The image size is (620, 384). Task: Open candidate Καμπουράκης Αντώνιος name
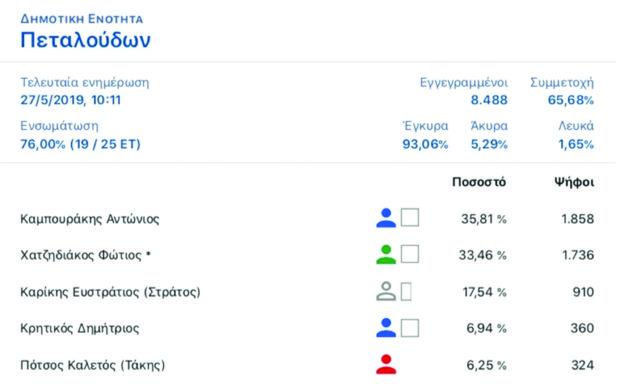pyautogui.click(x=90, y=219)
